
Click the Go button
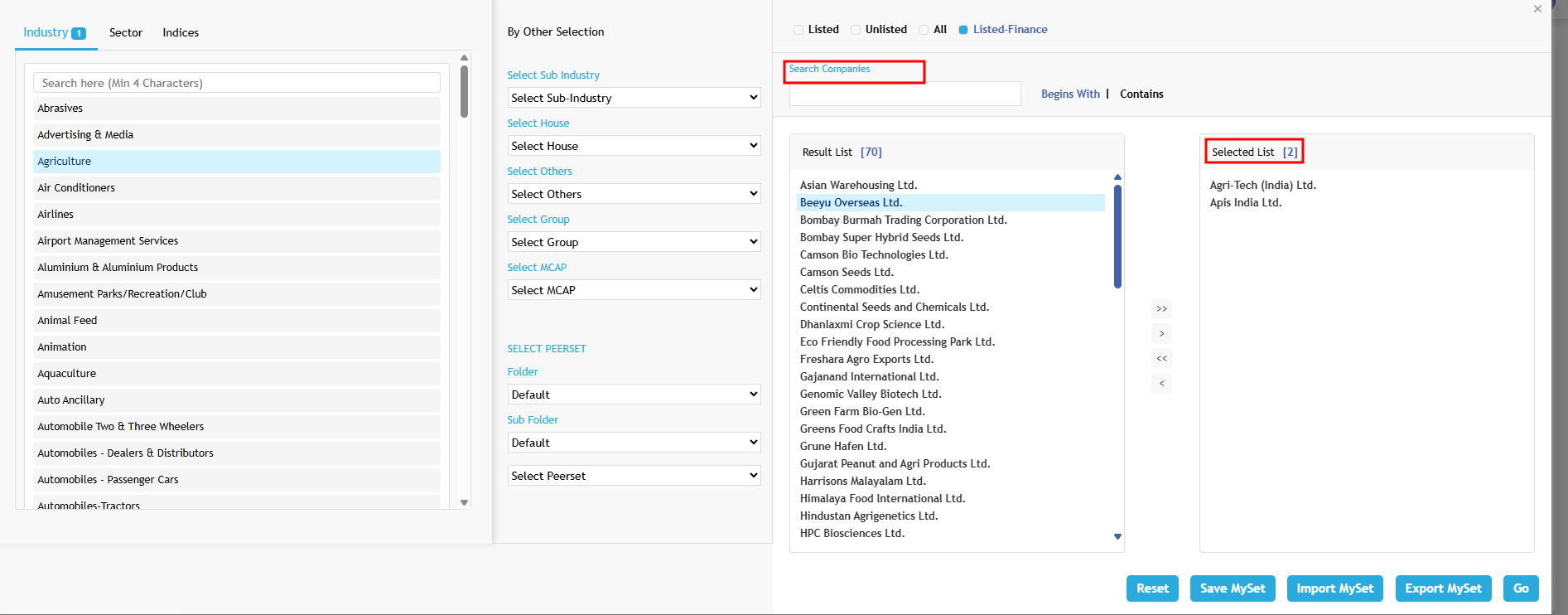tap(1521, 588)
